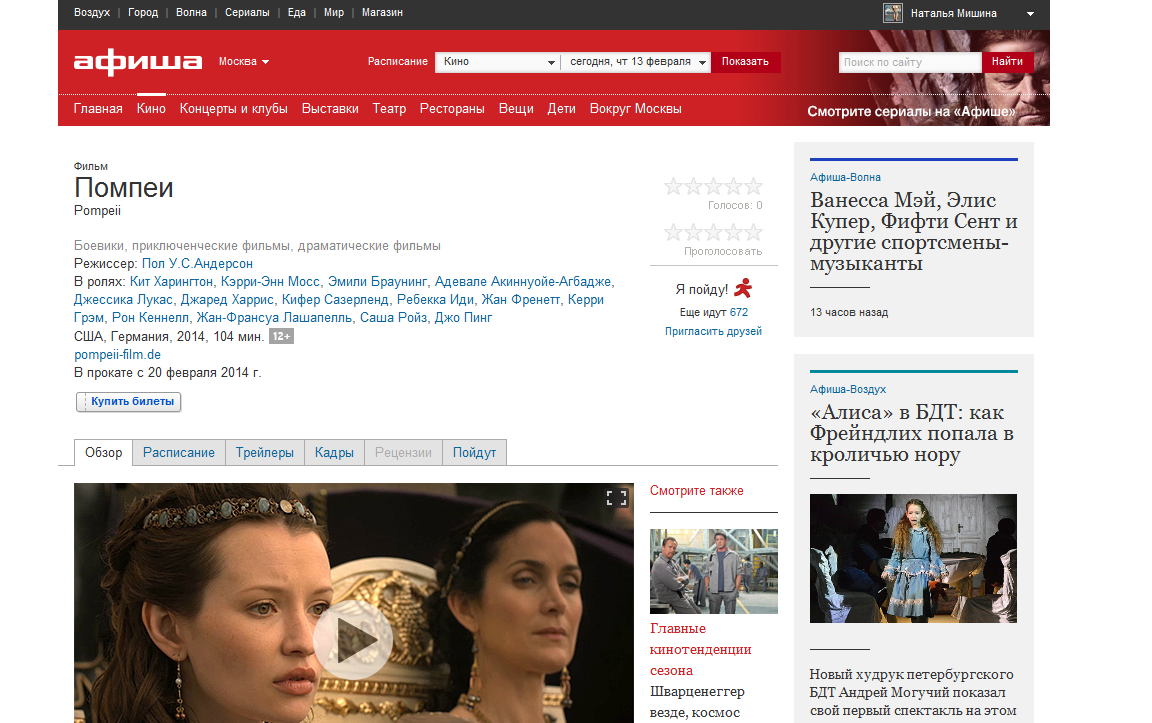Expand the Москва city selector
Screen dimensions: 1152x723
(x=244, y=62)
